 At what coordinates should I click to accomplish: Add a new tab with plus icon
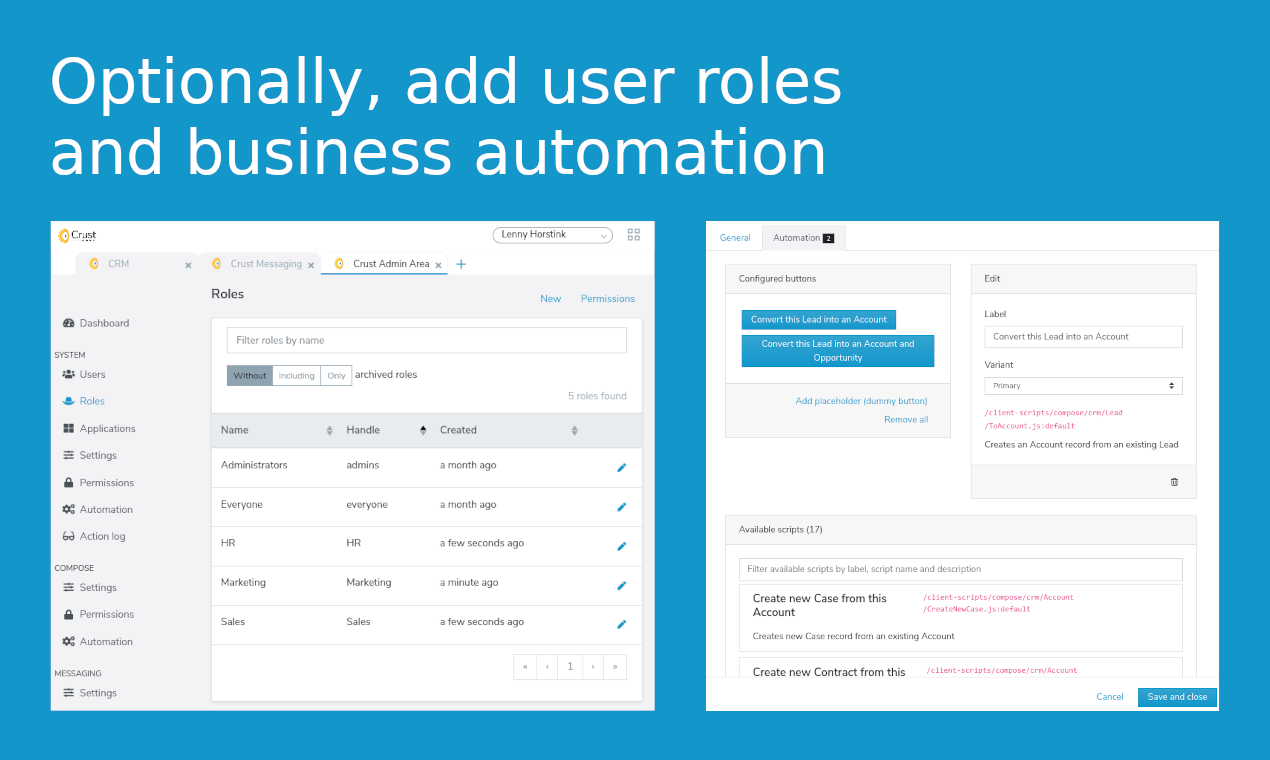[461, 264]
